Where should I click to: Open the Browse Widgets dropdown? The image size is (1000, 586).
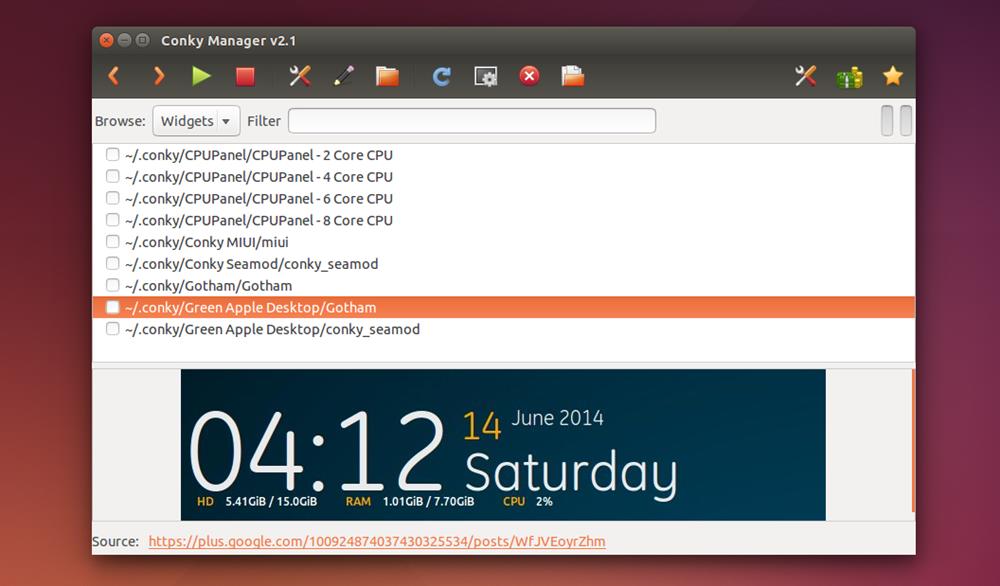[x=196, y=121]
